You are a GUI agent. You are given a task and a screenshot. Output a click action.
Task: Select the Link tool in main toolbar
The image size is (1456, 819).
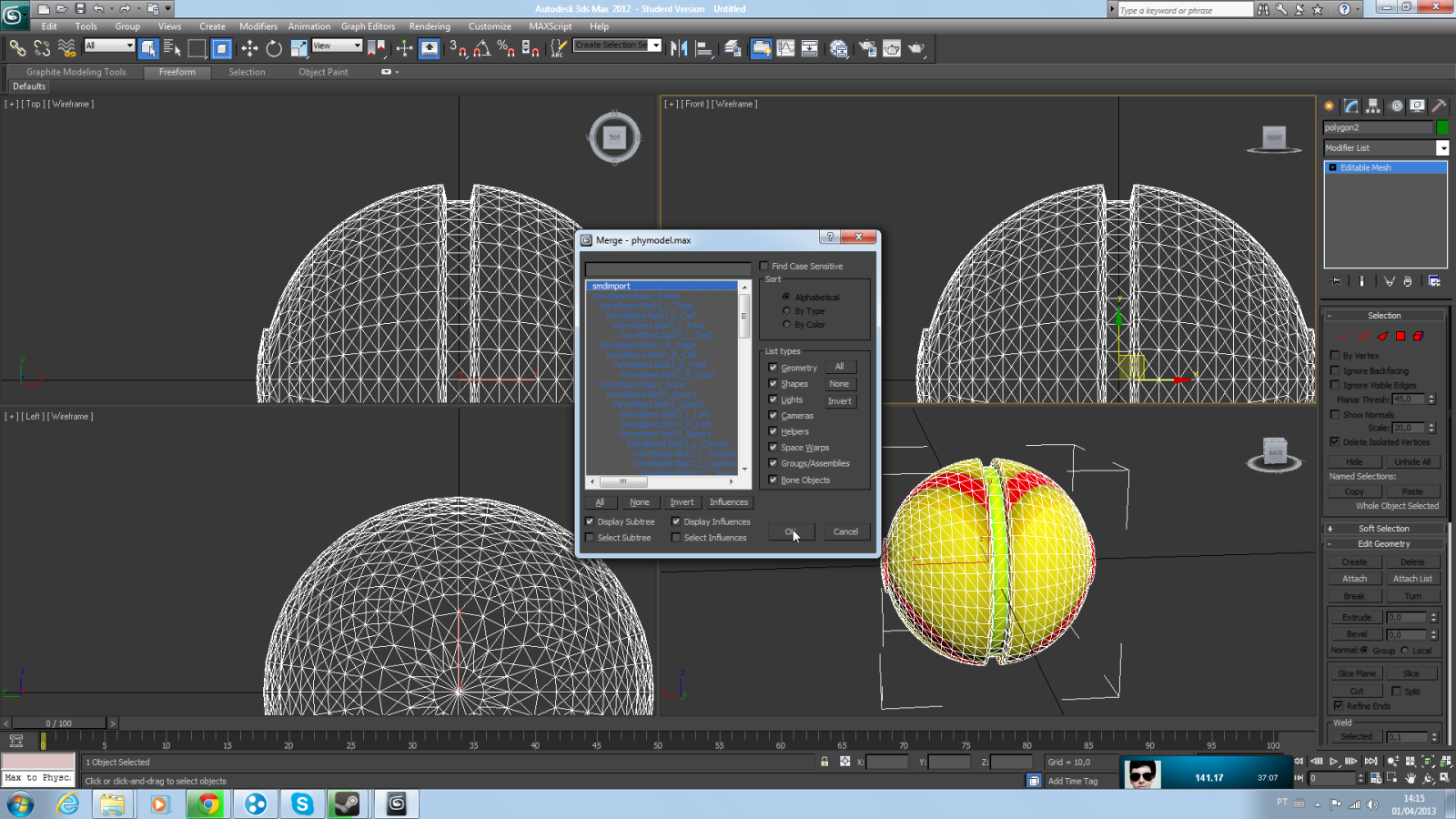(x=17, y=48)
